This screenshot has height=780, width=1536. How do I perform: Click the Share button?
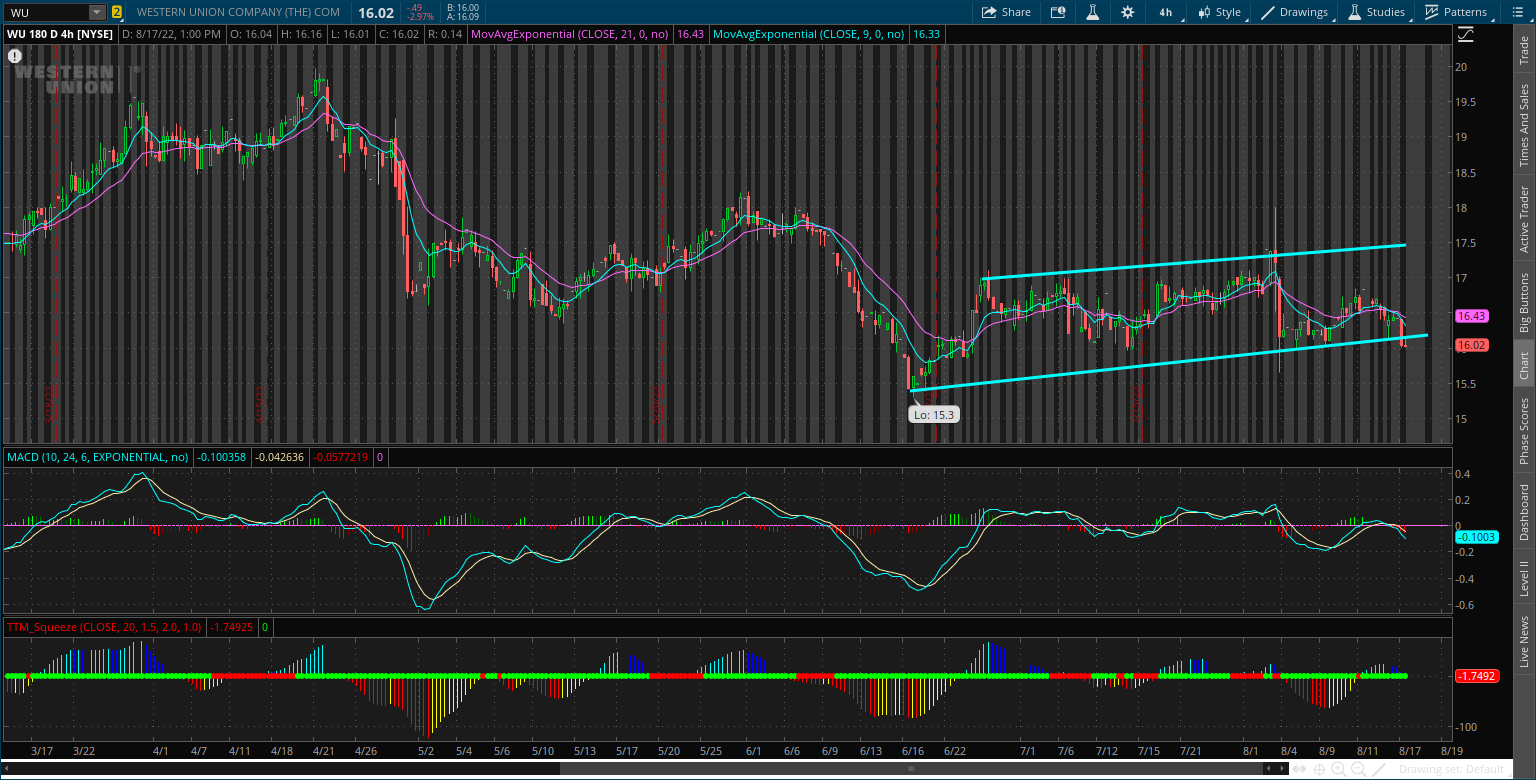pos(1006,12)
